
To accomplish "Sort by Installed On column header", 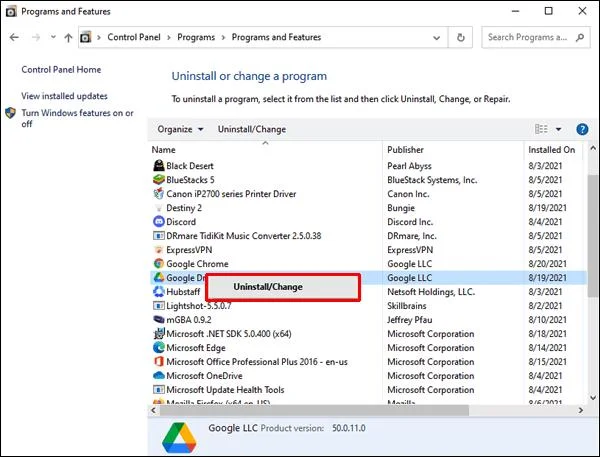I will (x=551, y=150).
